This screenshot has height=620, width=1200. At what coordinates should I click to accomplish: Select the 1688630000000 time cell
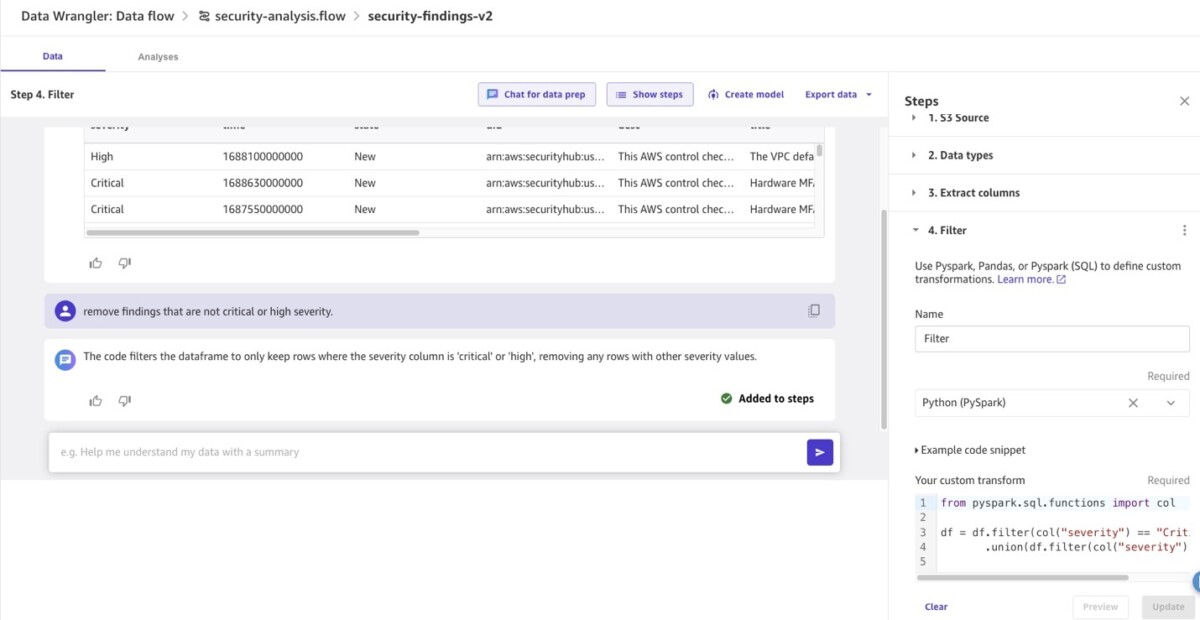pos(263,183)
